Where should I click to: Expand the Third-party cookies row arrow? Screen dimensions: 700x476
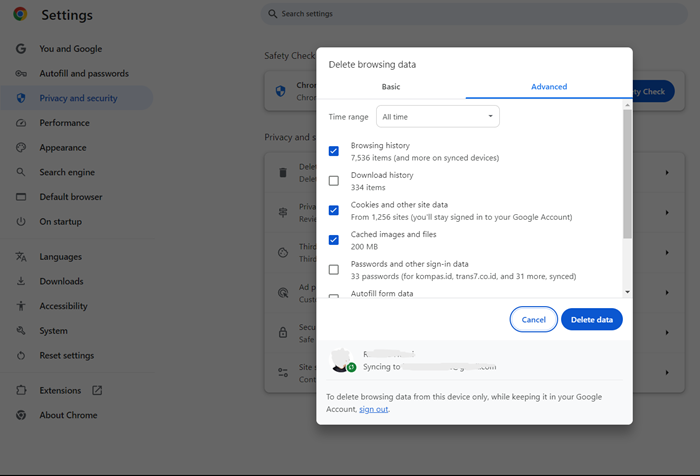tap(667, 252)
